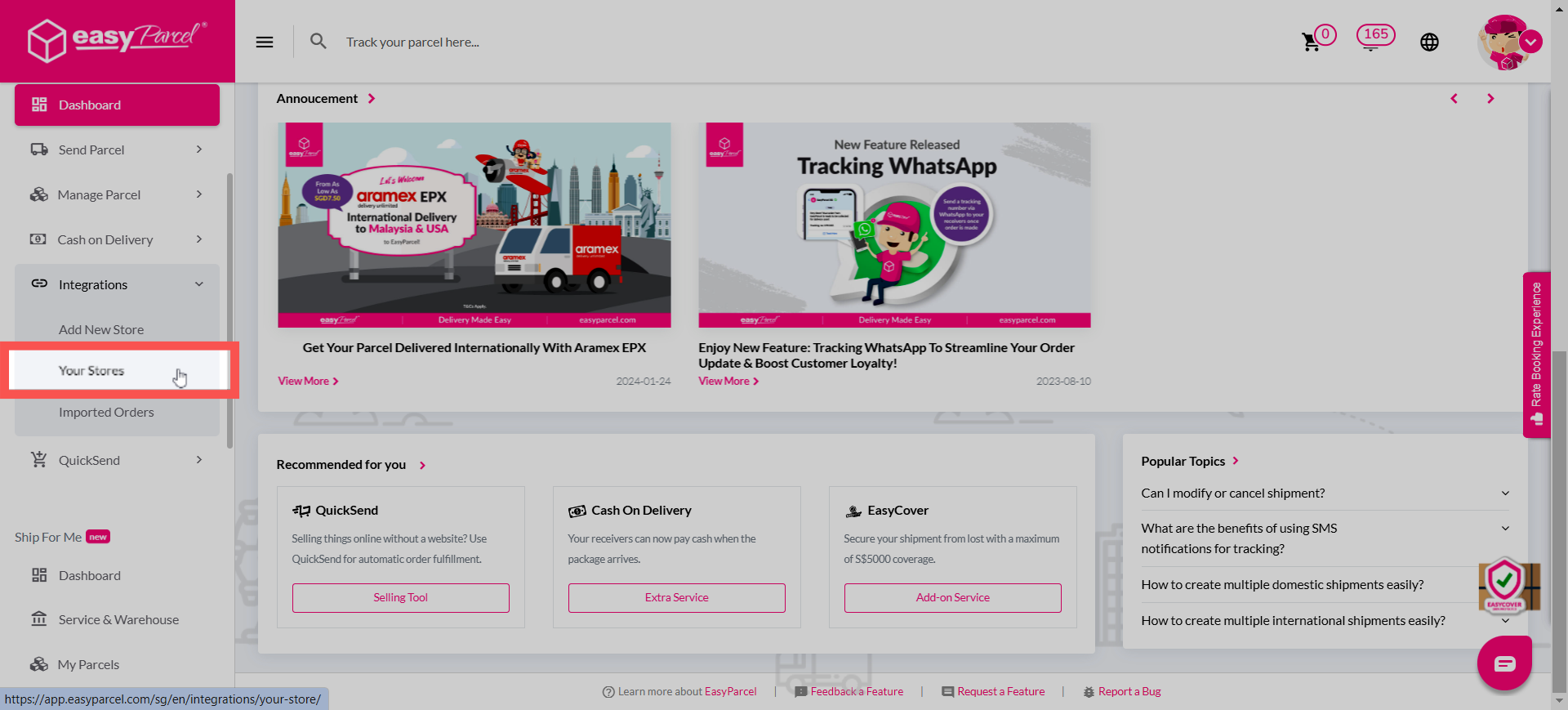
Task: Open Ship For Me Dashboard
Action: [x=117, y=575]
